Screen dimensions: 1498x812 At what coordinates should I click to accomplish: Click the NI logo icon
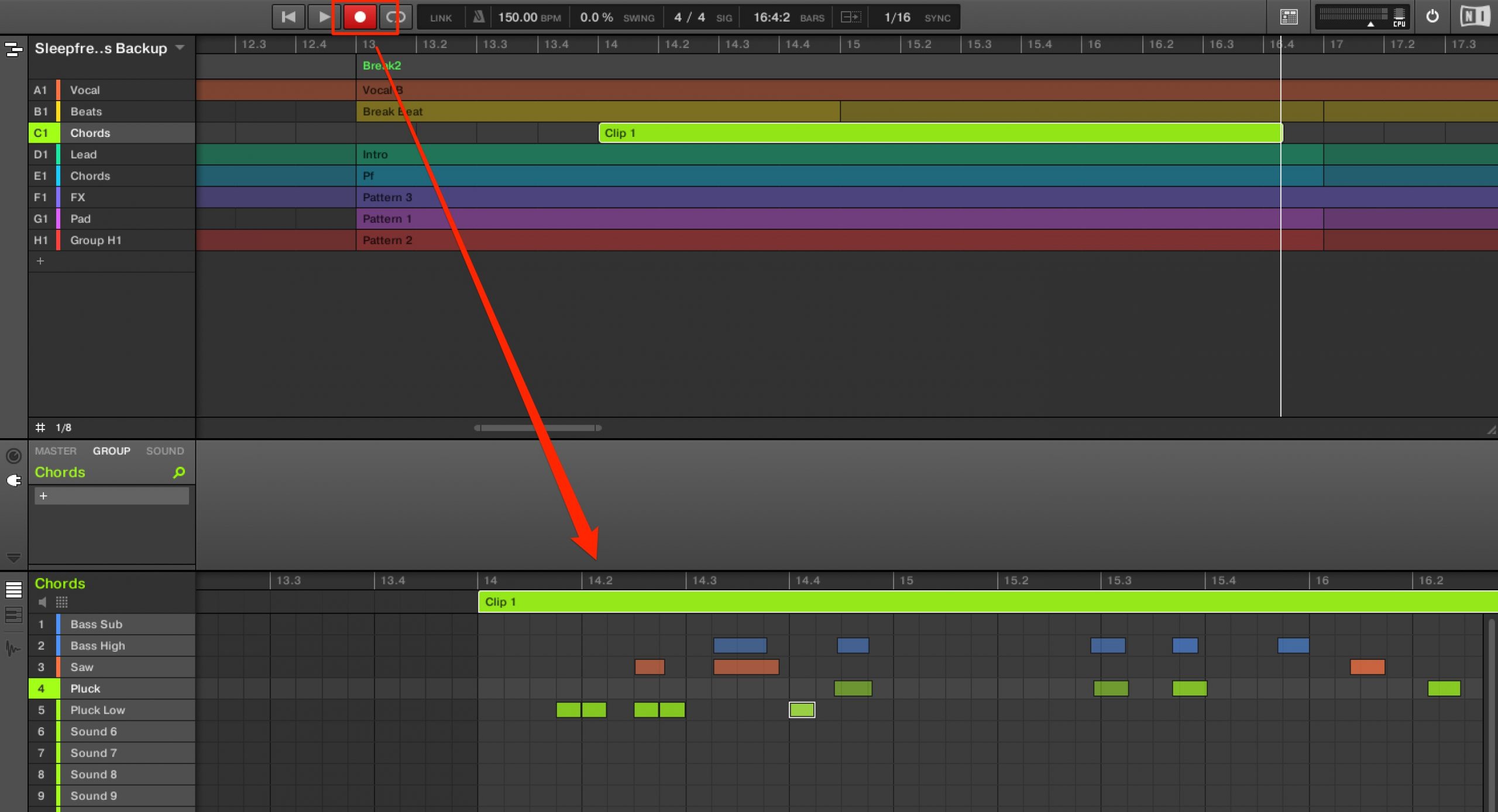[x=1474, y=16]
